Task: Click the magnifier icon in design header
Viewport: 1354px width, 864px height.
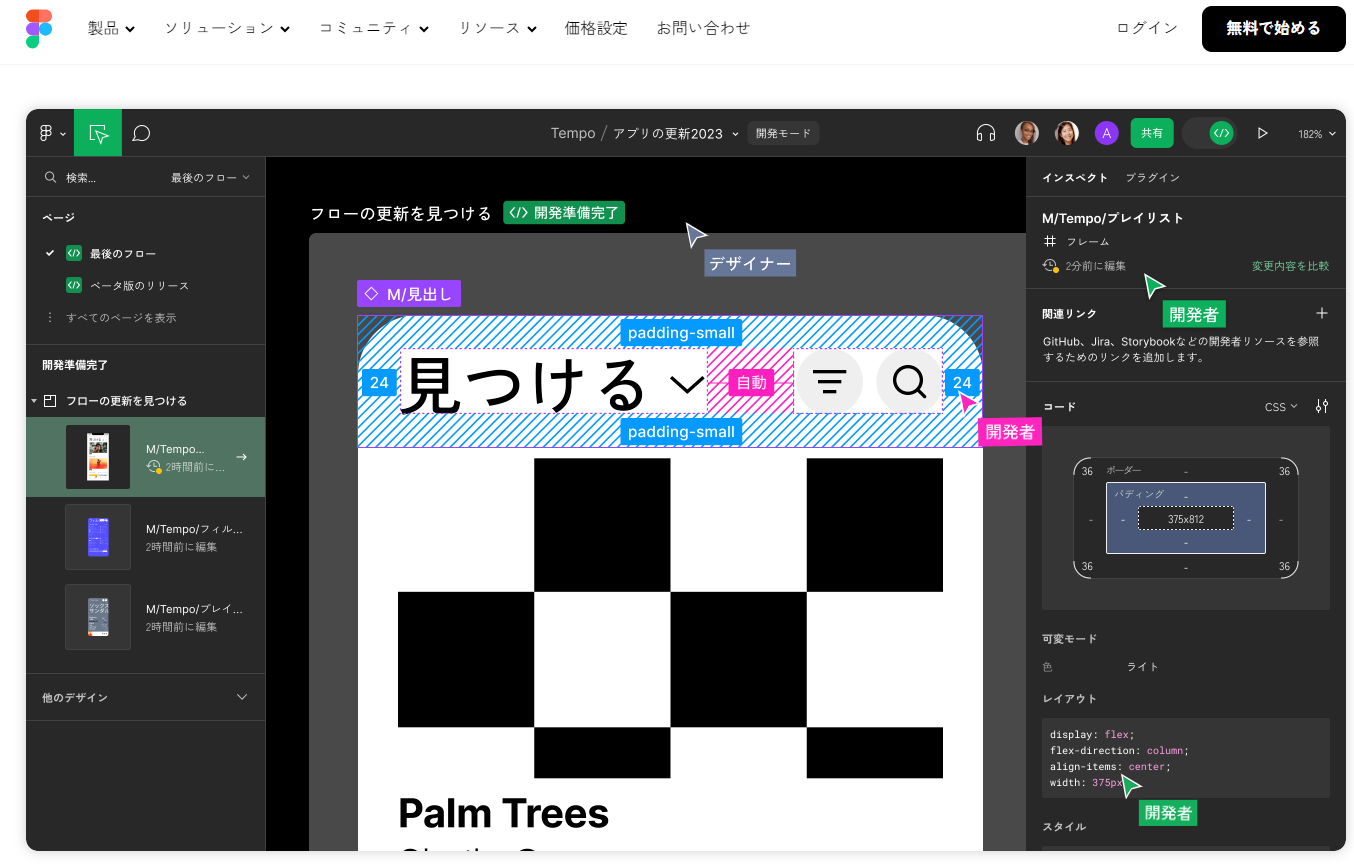Action: pyautogui.click(x=909, y=381)
